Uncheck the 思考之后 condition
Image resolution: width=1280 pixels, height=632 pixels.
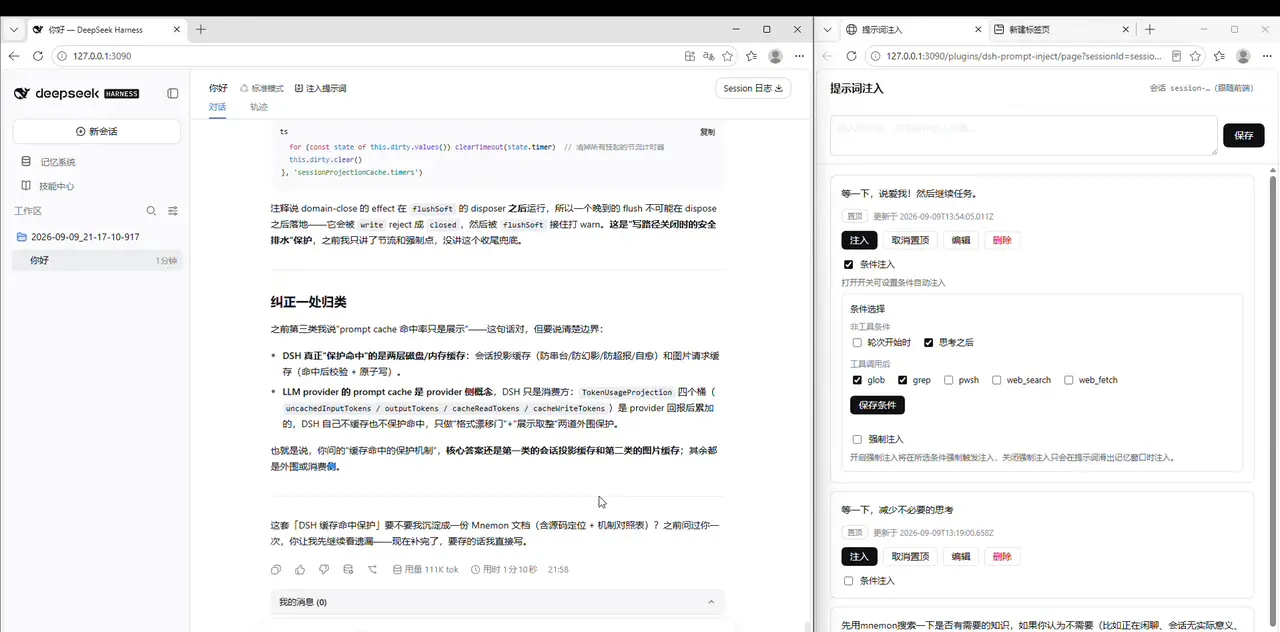(x=929, y=342)
